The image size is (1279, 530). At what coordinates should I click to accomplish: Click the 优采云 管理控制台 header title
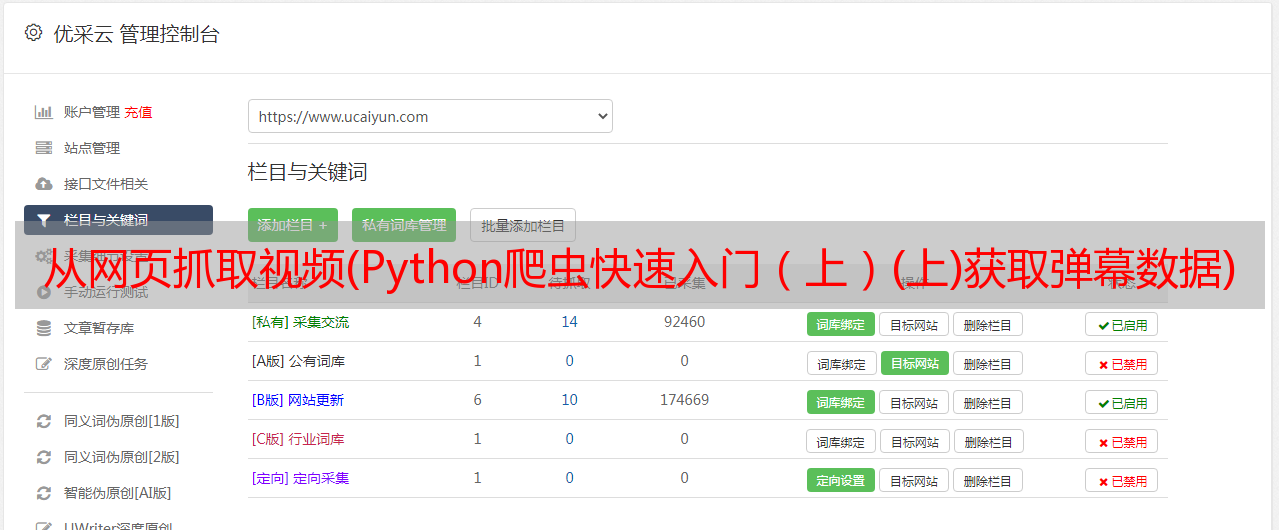(136, 34)
